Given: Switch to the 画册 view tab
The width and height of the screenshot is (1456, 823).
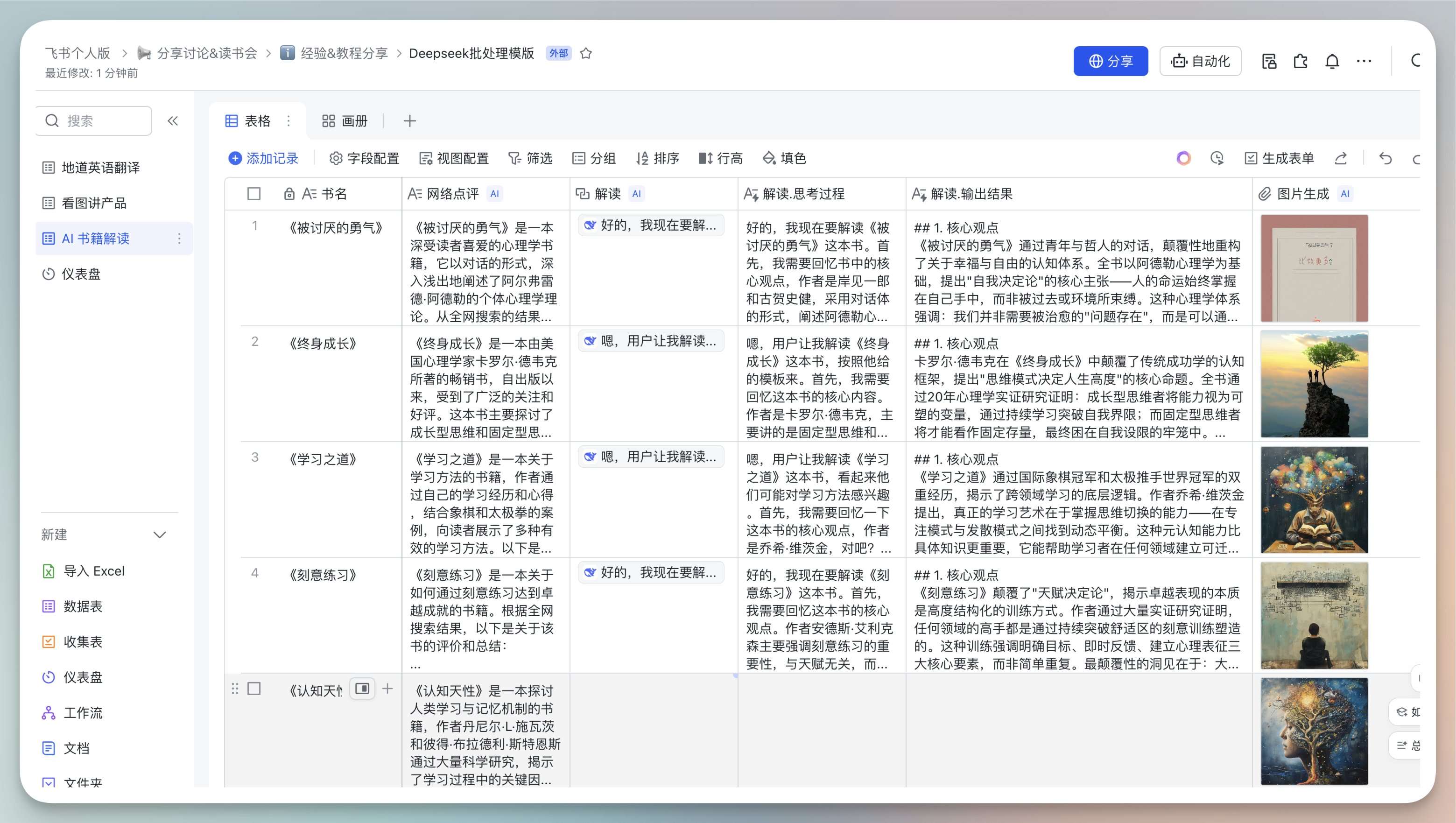Looking at the screenshot, I should (345, 120).
